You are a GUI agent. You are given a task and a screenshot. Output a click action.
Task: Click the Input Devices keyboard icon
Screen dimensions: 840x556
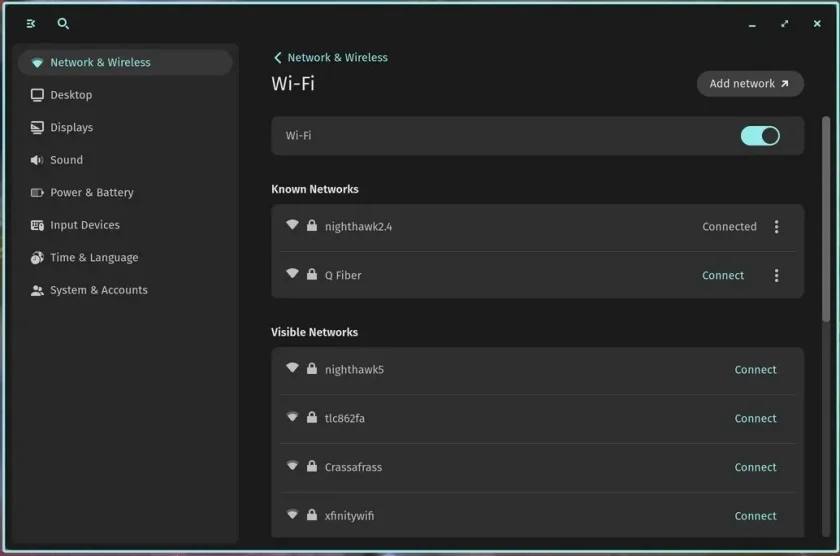coord(37,226)
